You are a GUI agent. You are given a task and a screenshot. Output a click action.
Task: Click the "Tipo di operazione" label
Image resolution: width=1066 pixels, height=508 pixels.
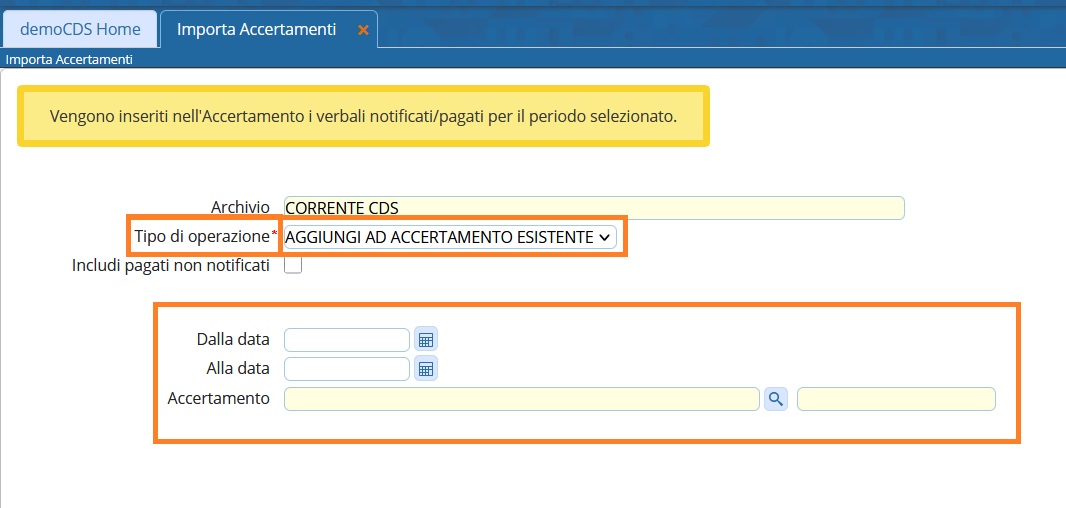pyautogui.click(x=201, y=237)
